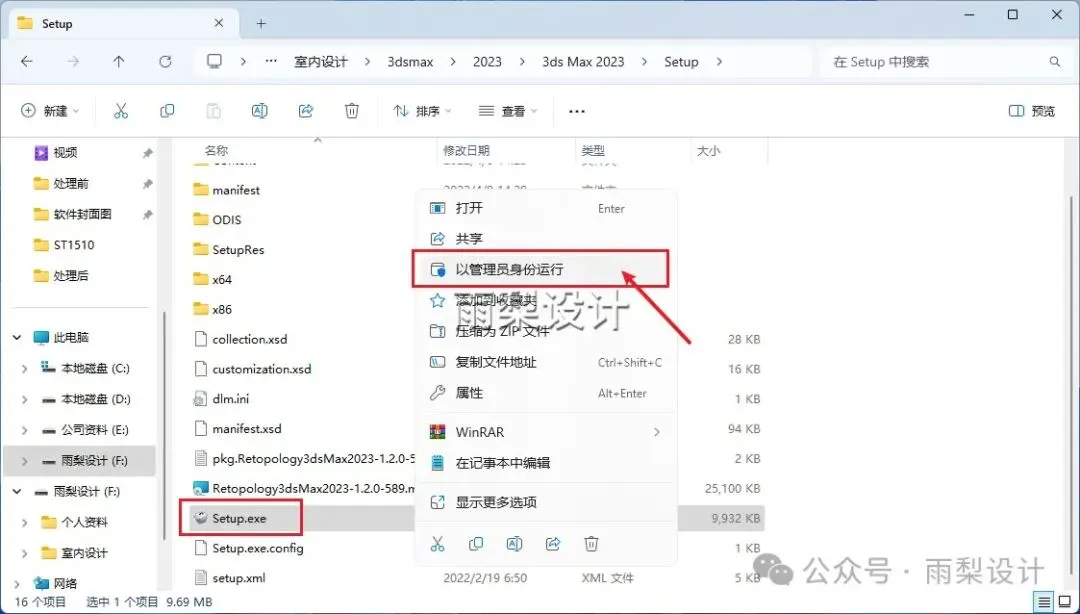Click the share icon at the context menu bottom
The height and width of the screenshot is (614, 1080).
click(x=553, y=544)
